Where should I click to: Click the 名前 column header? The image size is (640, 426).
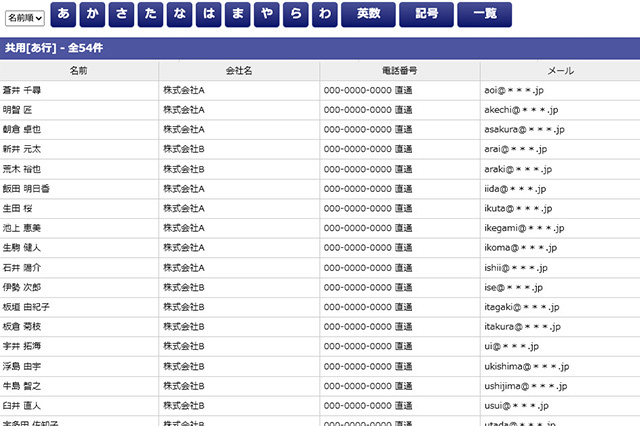79,71
